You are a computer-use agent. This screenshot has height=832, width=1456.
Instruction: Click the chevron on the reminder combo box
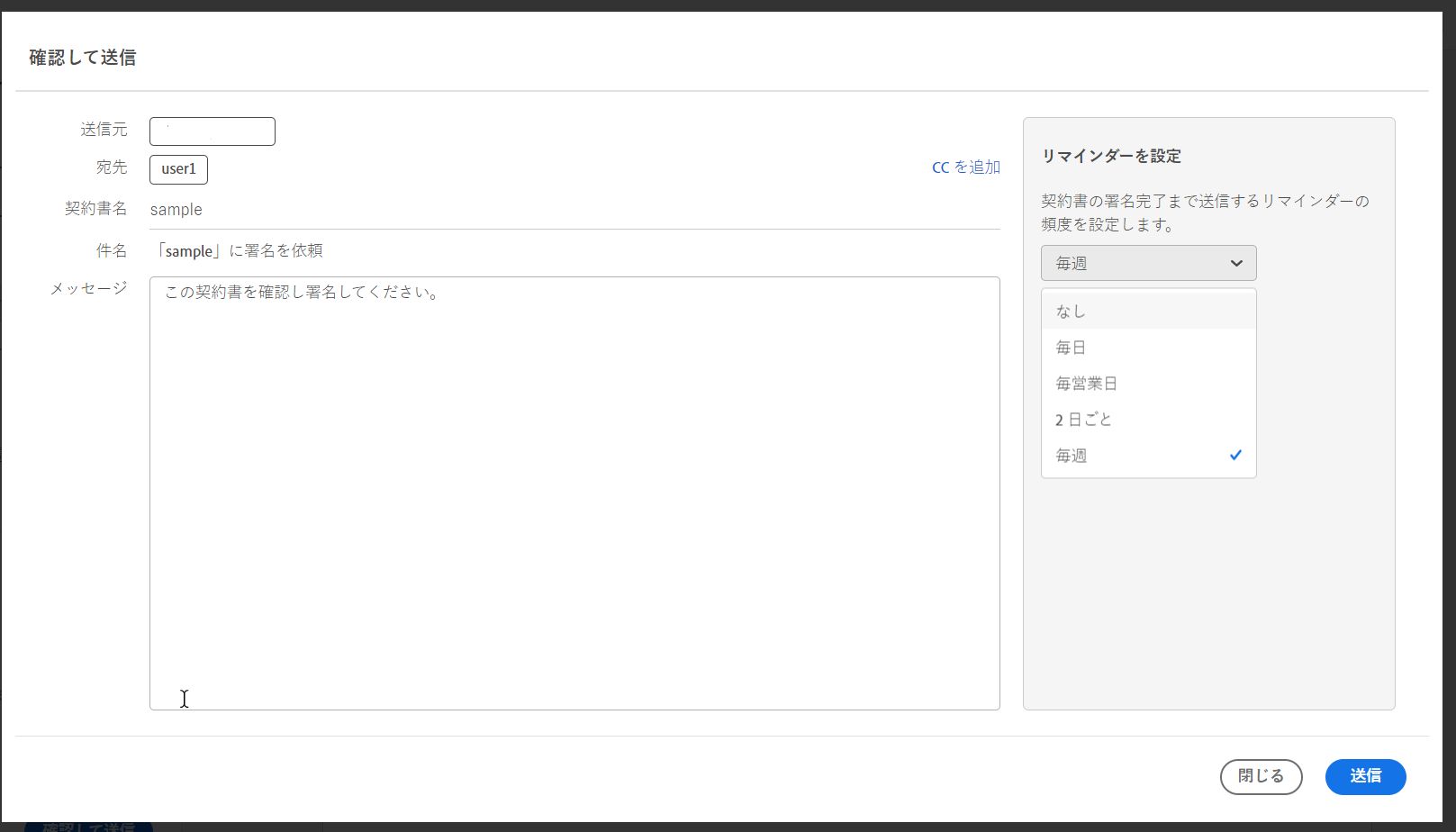coord(1236,262)
